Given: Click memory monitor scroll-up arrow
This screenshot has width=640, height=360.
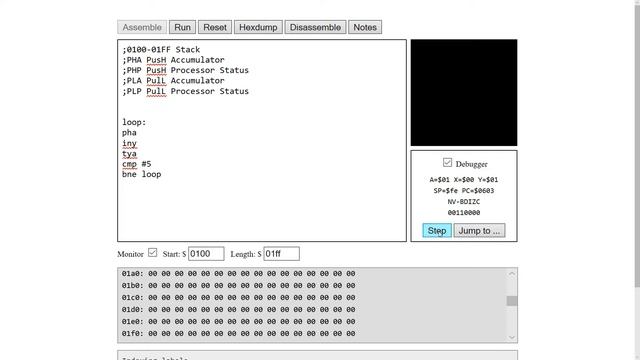Looking at the screenshot, I should tap(512, 273).
